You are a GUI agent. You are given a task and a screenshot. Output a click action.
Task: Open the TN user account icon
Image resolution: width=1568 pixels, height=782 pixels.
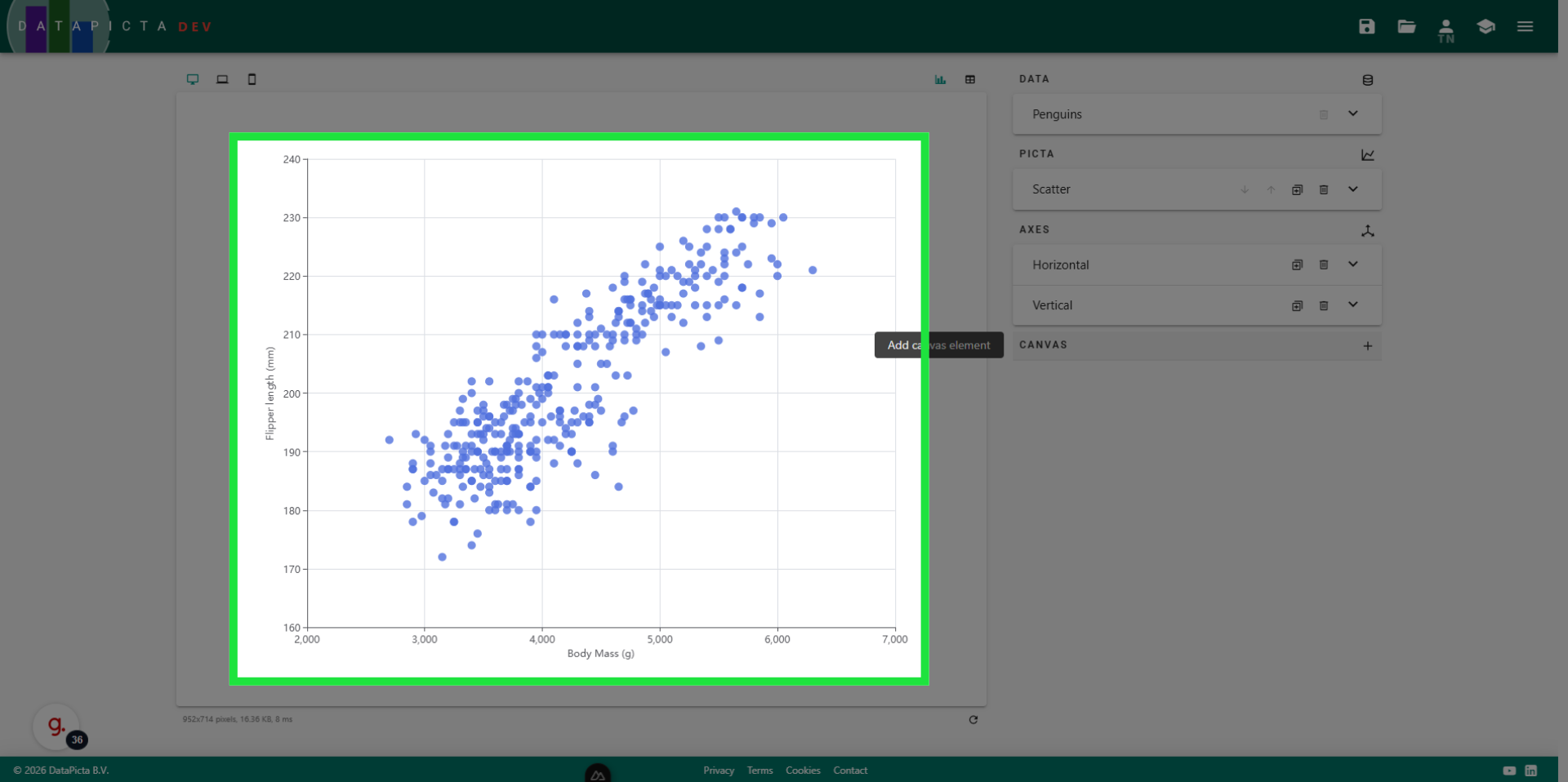[x=1445, y=29]
